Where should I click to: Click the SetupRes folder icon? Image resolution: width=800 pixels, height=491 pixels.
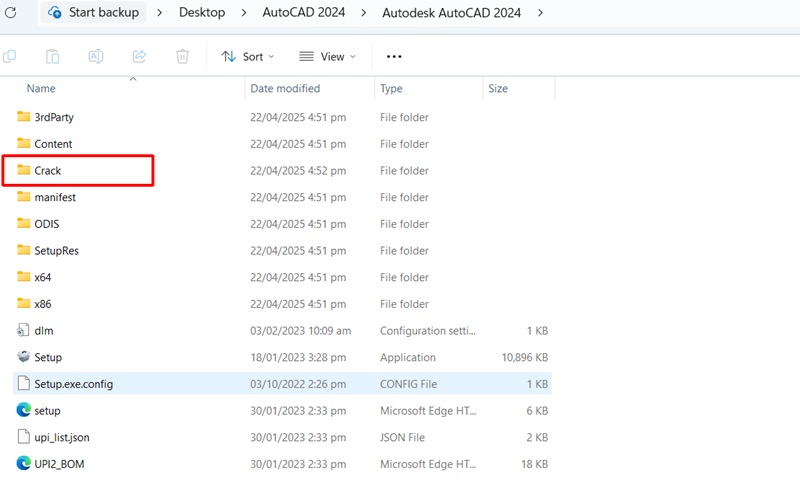23,250
